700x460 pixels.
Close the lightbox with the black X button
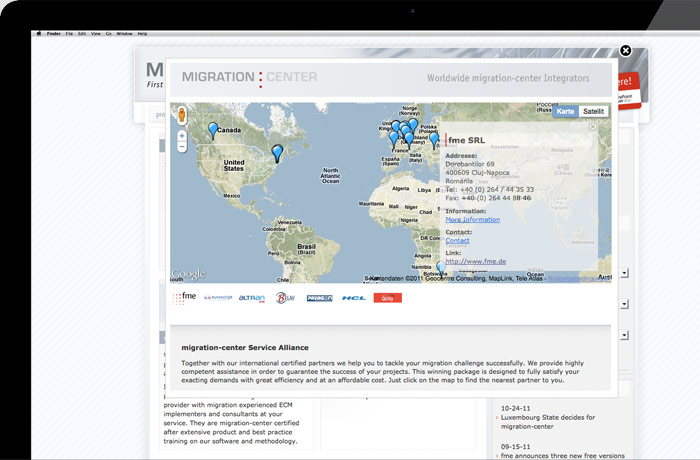(x=626, y=50)
